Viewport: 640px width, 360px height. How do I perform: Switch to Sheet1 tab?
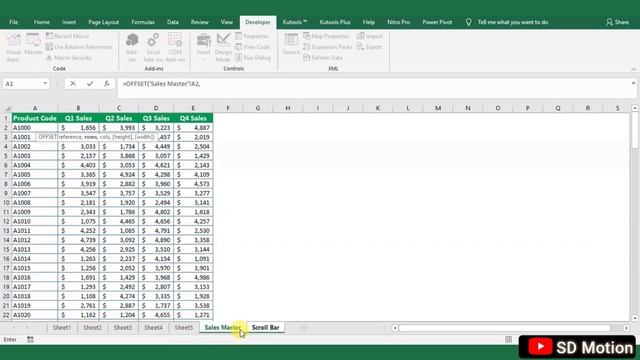(x=62, y=327)
